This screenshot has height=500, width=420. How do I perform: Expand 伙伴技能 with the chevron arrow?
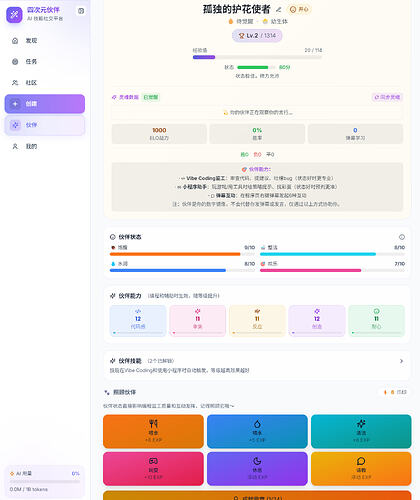tap(401, 361)
